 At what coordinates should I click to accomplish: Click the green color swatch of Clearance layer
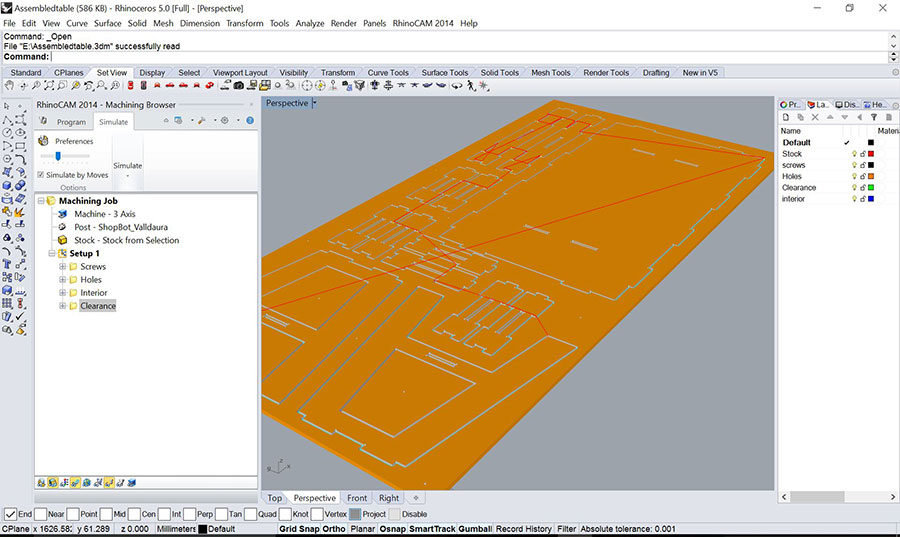coord(871,188)
